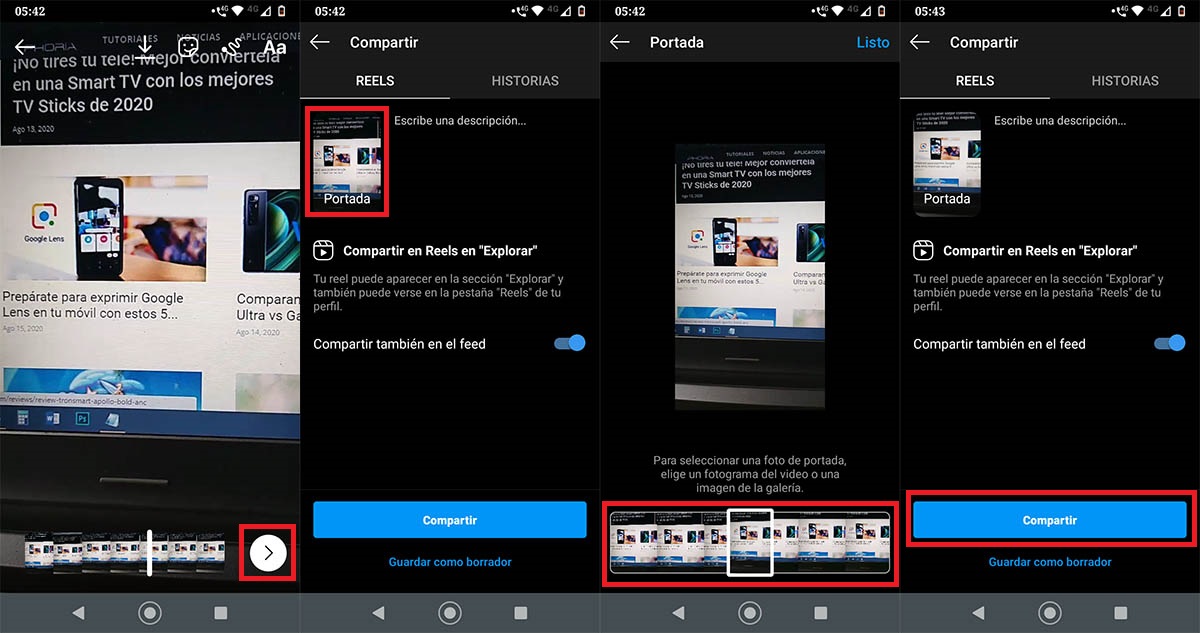Viewport: 1200px width, 633px height.
Task: Open the stickers panel
Action: tap(188, 47)
